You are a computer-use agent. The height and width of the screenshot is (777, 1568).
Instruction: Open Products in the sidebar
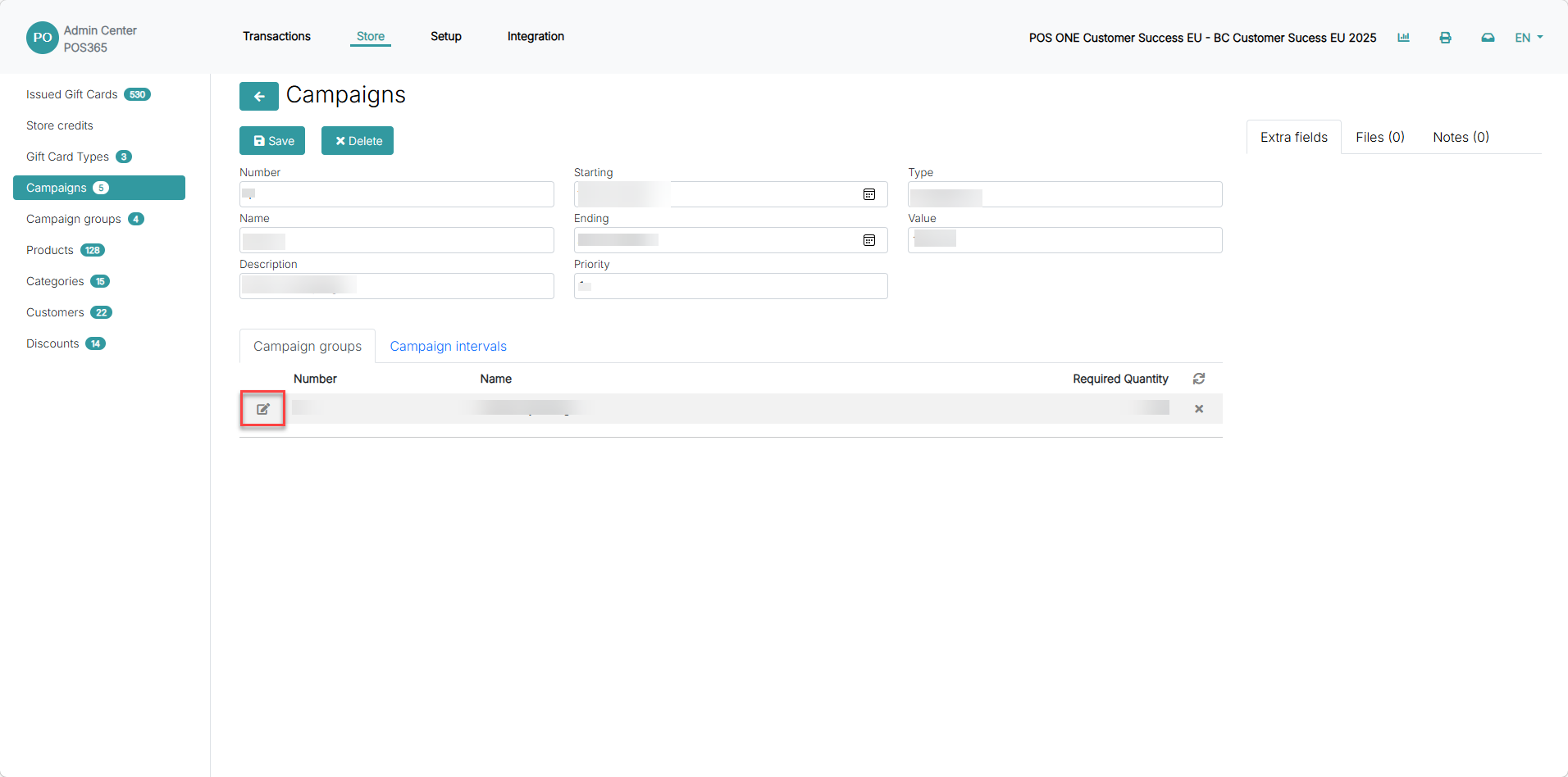pos(66,250)
